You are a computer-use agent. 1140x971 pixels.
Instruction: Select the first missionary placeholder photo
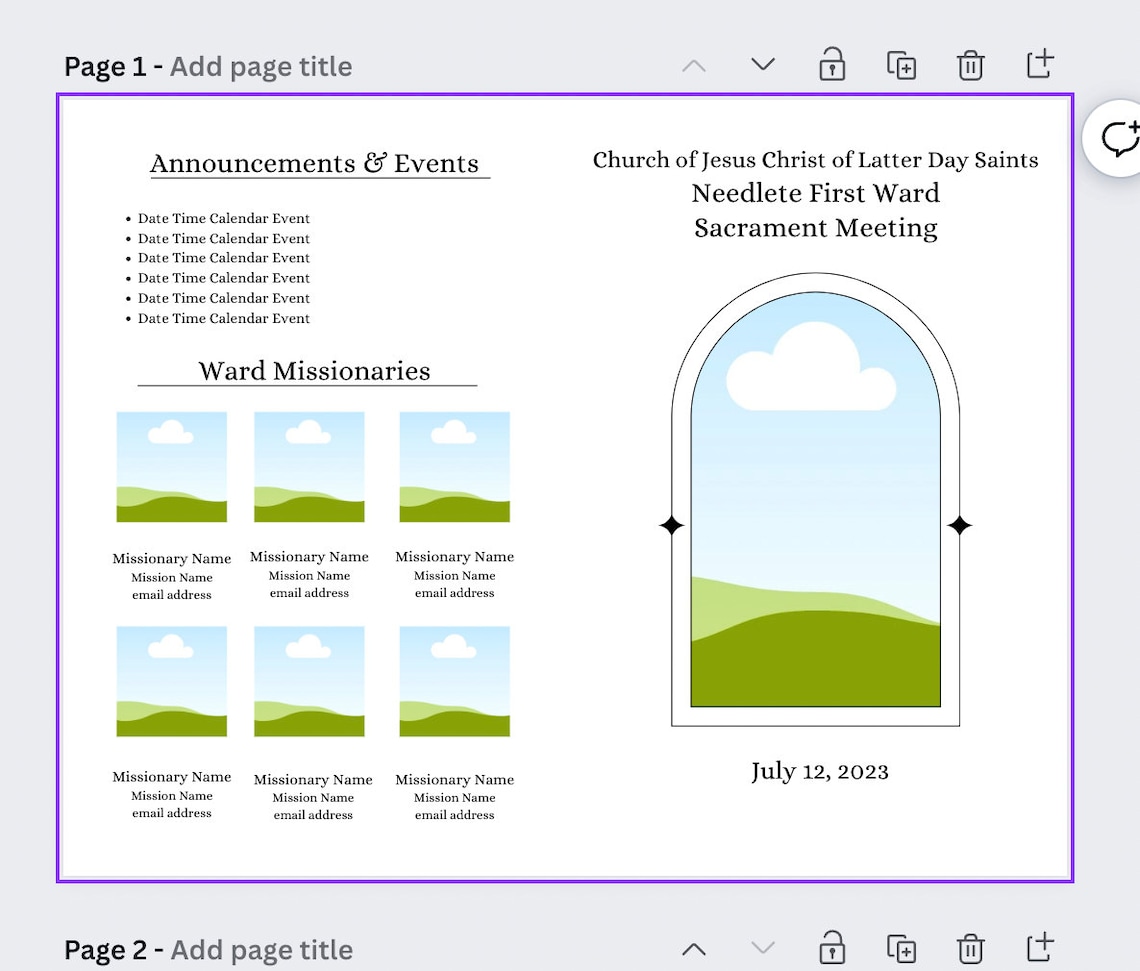click(x=171, y=466)
